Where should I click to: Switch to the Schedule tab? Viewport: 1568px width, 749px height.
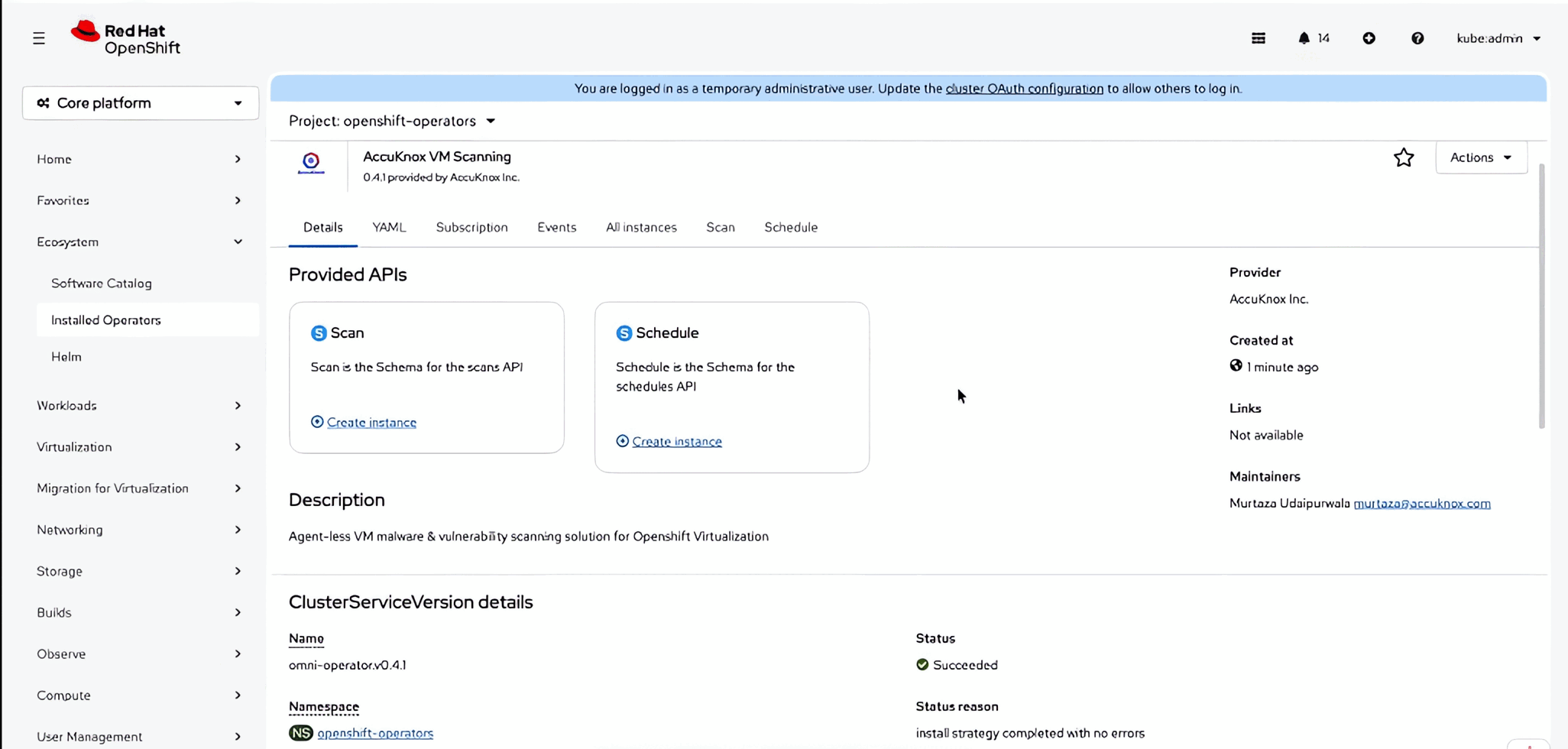(791, 228)
